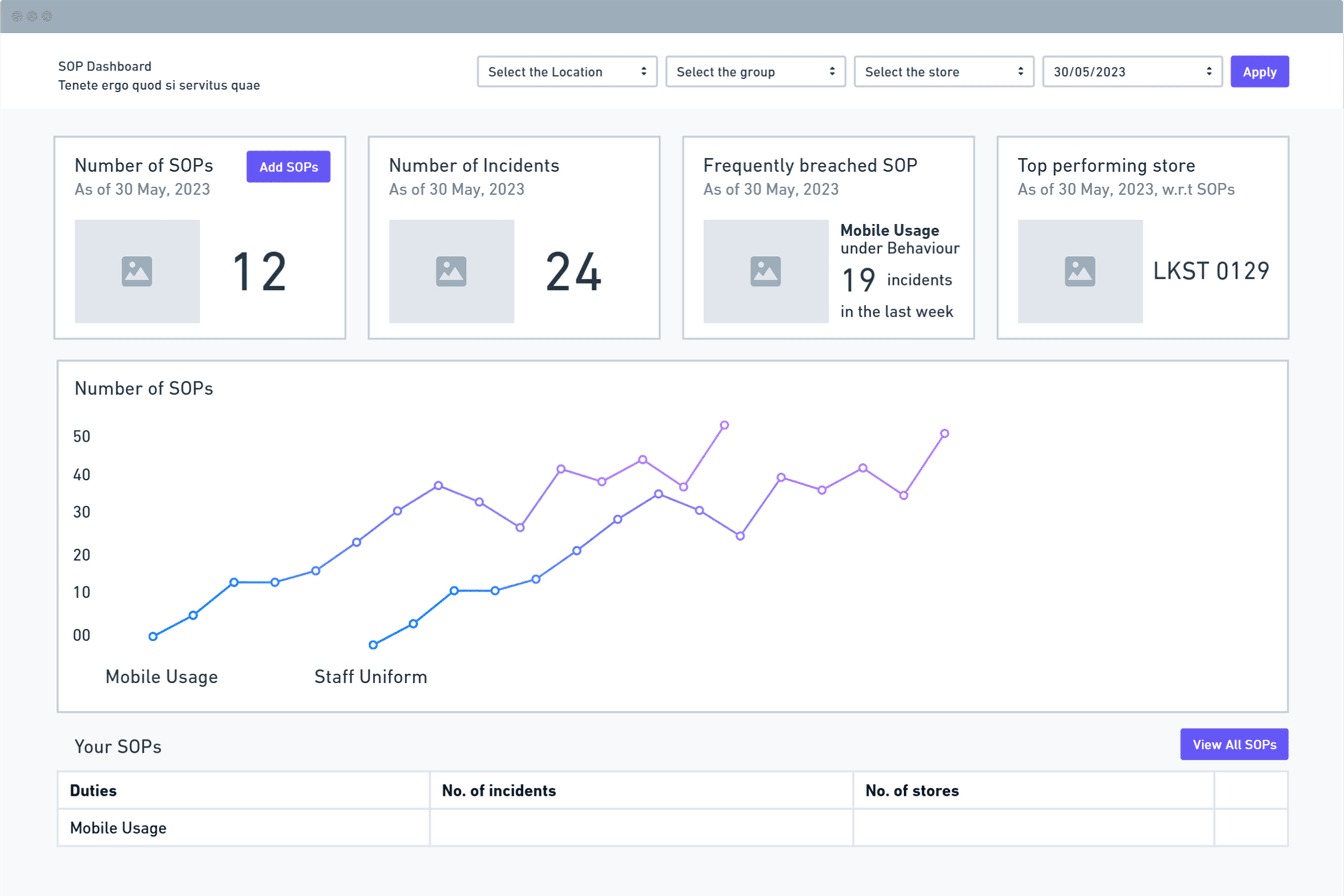Click the image placeholder in Number of Incidents card
1344x896 pixels.
click(451, 271)
